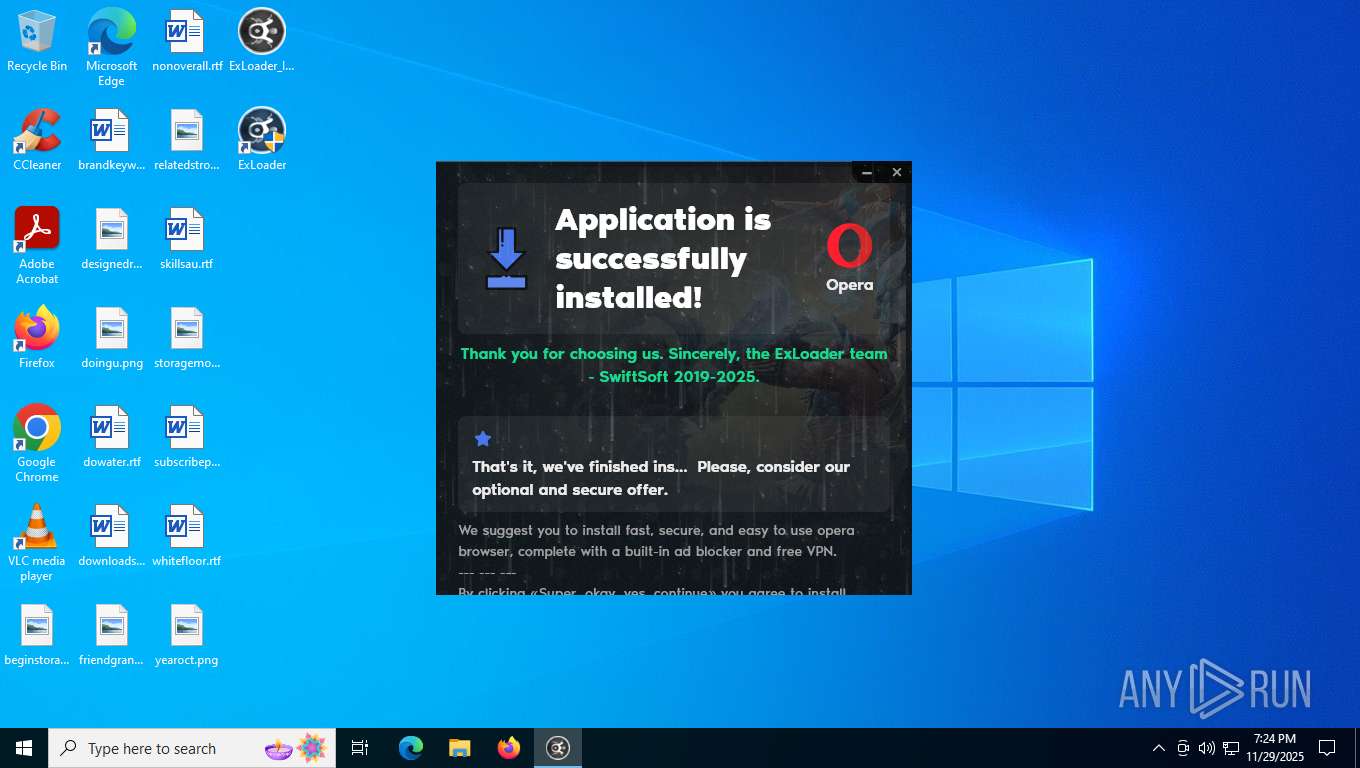Launch Google Chrome from the desktop

coord(37,444)
